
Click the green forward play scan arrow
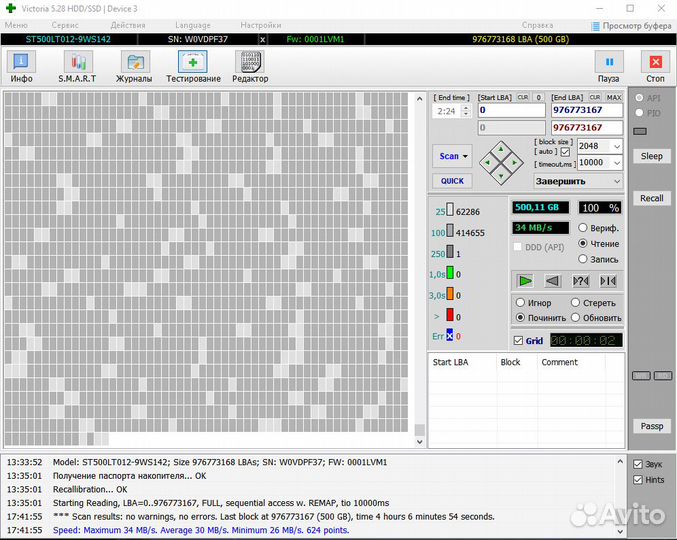click(x=525, y=281)
